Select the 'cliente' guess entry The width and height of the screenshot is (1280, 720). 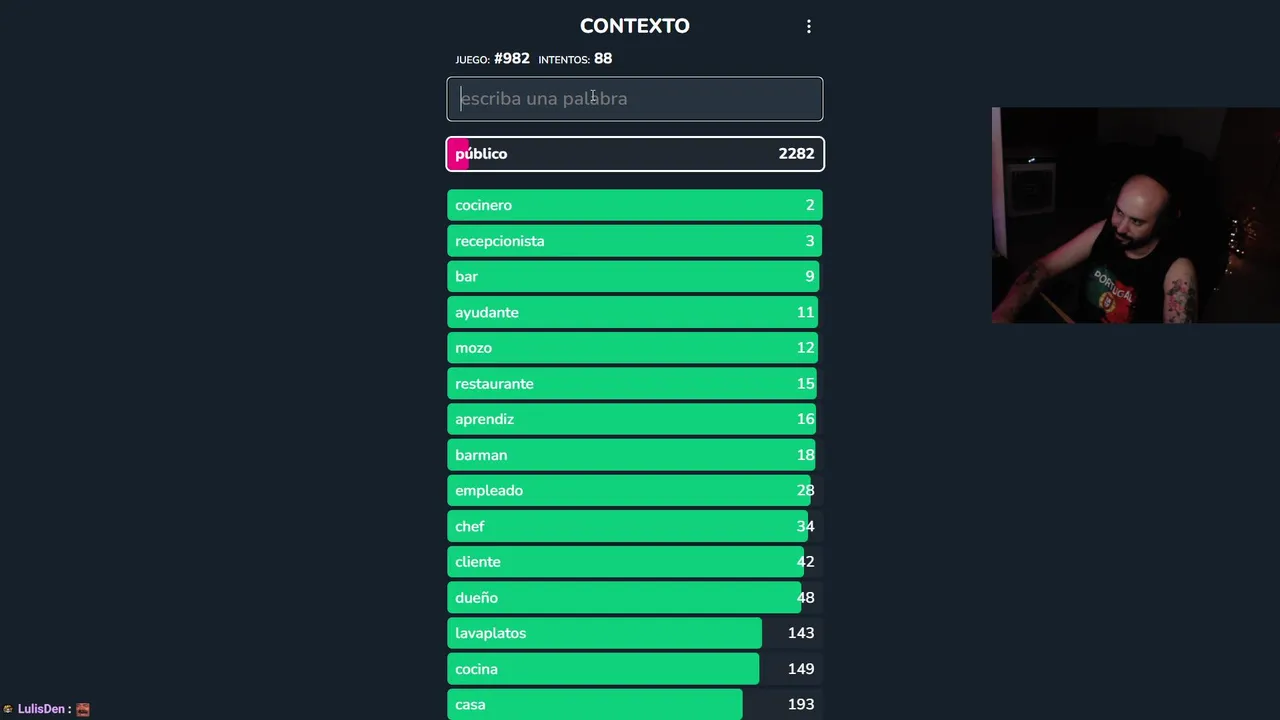[x=635, y=562]
